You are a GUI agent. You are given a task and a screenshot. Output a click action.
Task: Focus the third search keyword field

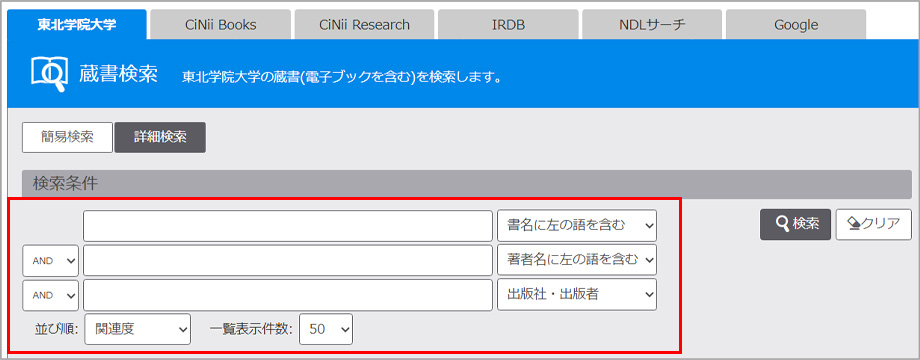pos(288,295)
